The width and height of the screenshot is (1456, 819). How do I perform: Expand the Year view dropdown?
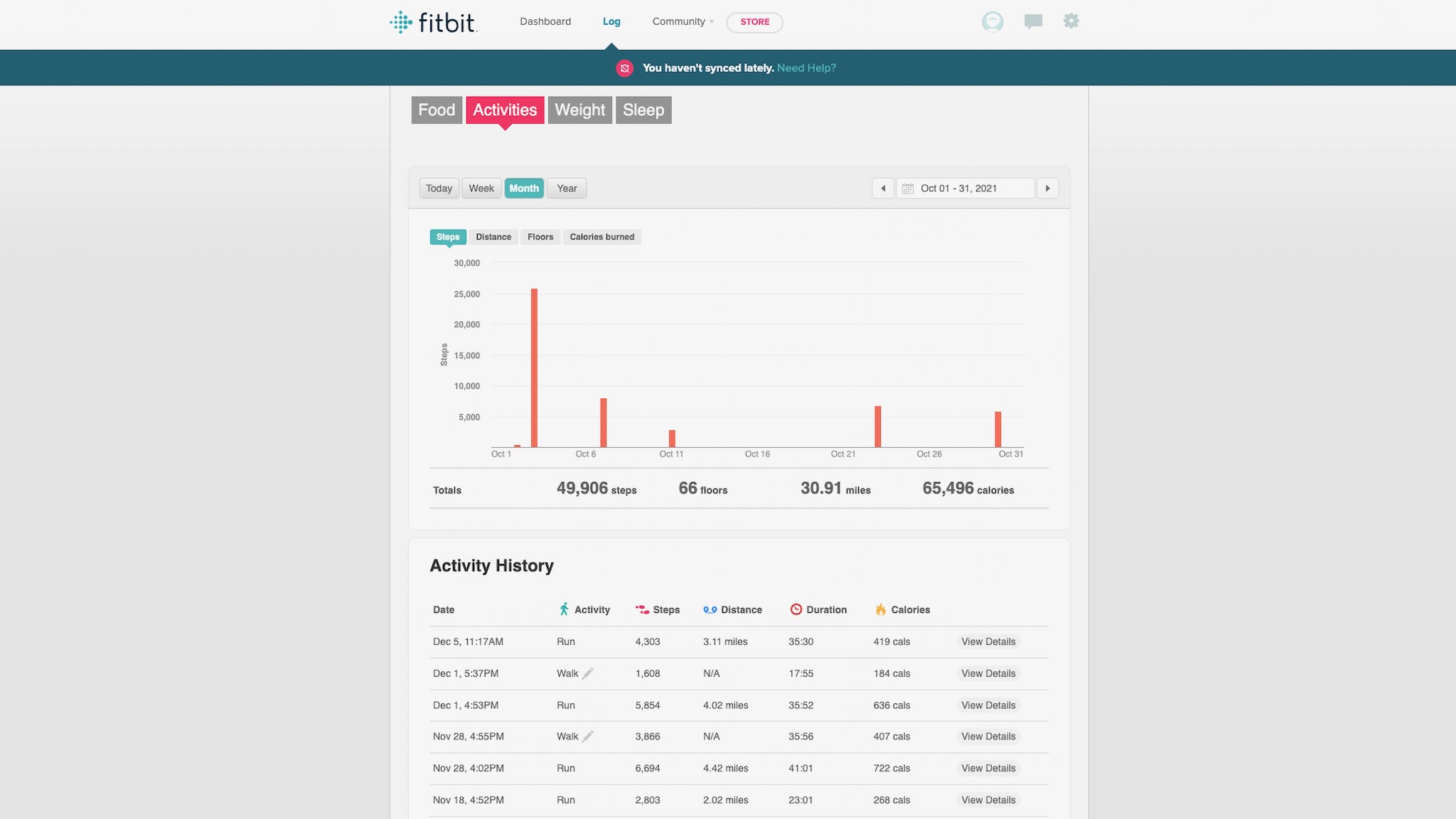[566, 187]
